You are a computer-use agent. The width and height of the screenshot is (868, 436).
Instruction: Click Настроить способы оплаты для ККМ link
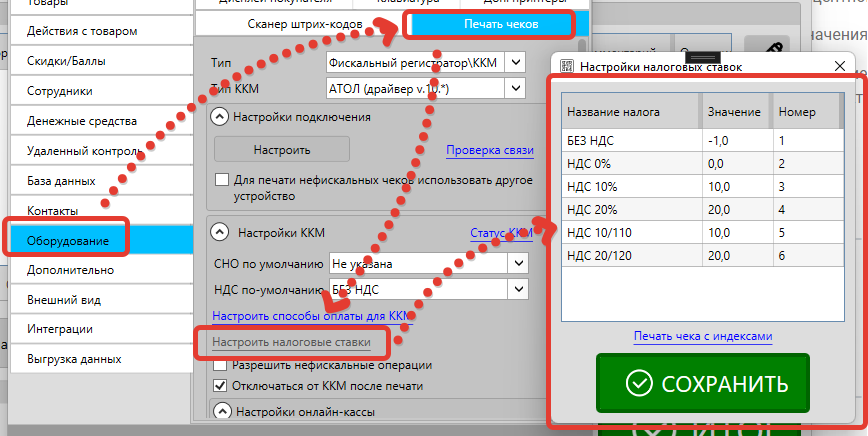313,316
